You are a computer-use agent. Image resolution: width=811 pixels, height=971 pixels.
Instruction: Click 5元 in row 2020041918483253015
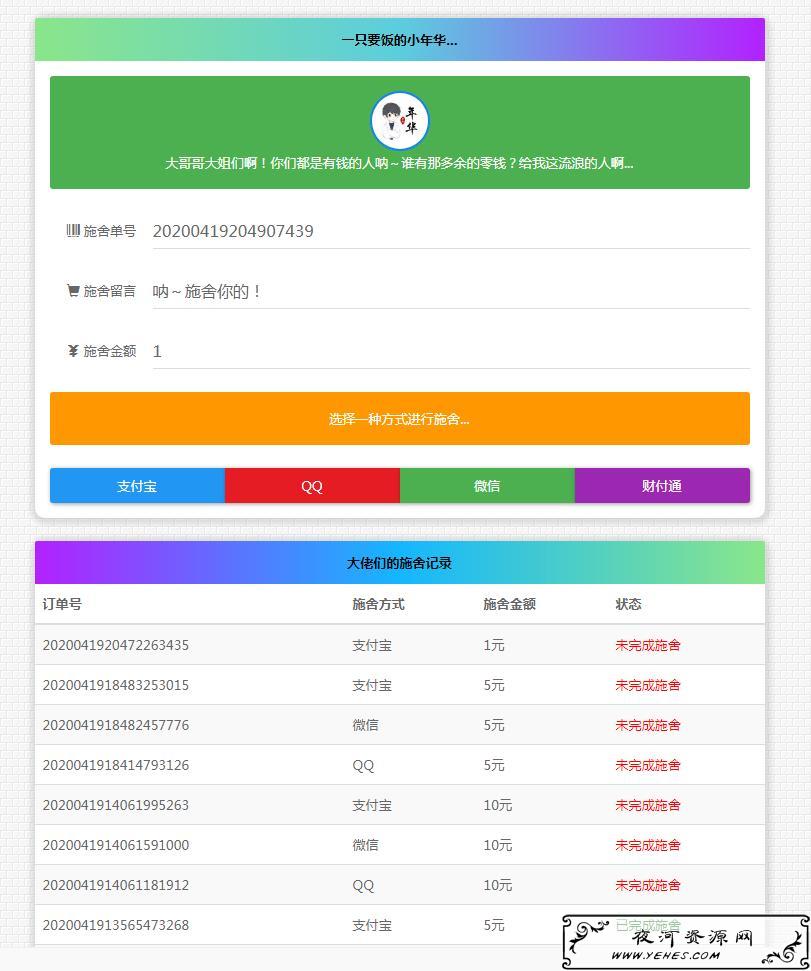tap(494, 685)
